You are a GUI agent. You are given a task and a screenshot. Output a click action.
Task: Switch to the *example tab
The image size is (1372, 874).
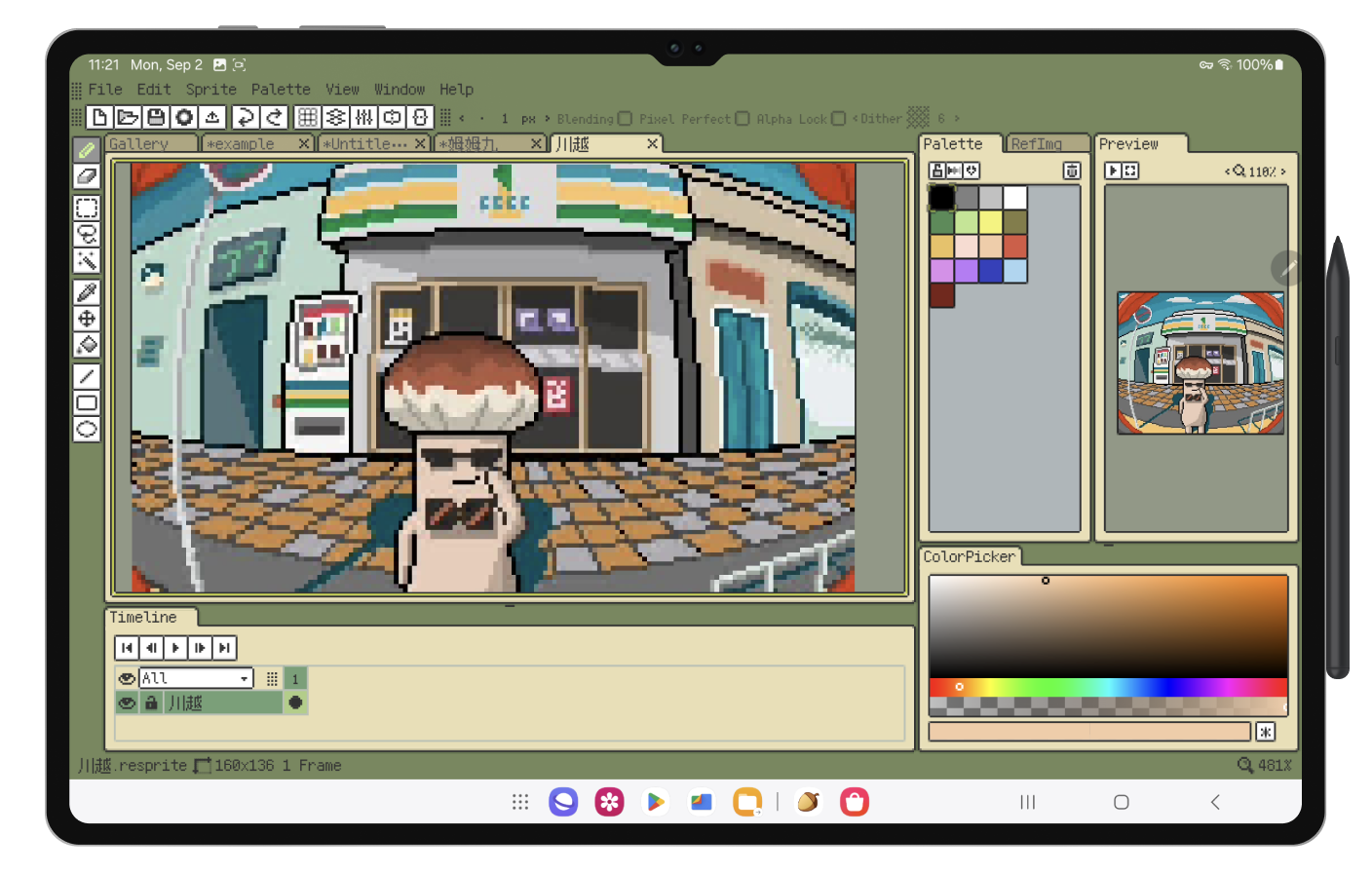257,144
